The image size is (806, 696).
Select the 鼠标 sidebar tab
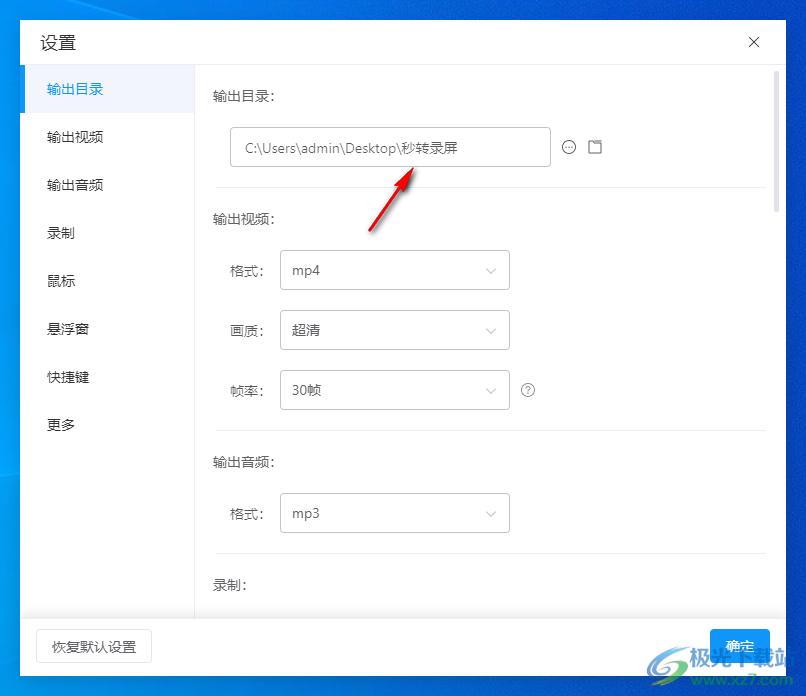(x=107, y=281)
